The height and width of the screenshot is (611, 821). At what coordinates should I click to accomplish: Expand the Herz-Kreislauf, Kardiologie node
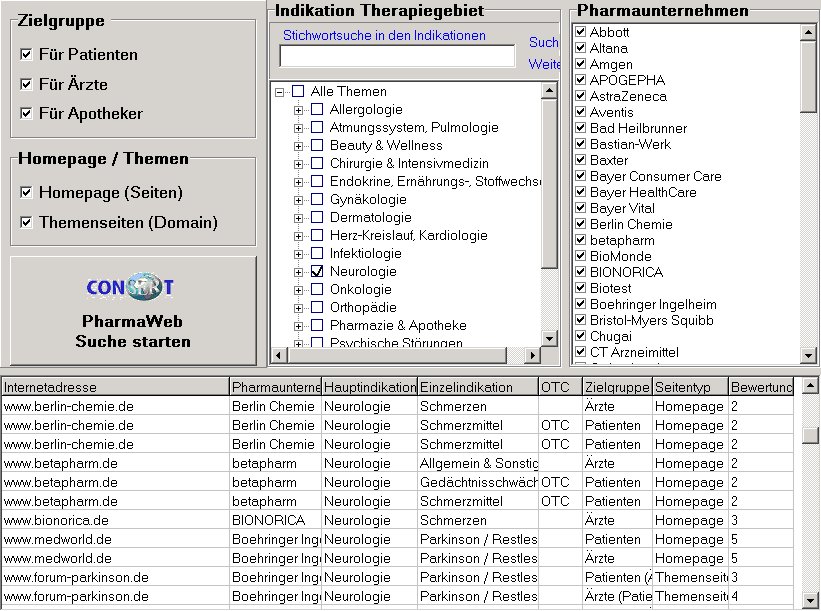pos(298,236)
